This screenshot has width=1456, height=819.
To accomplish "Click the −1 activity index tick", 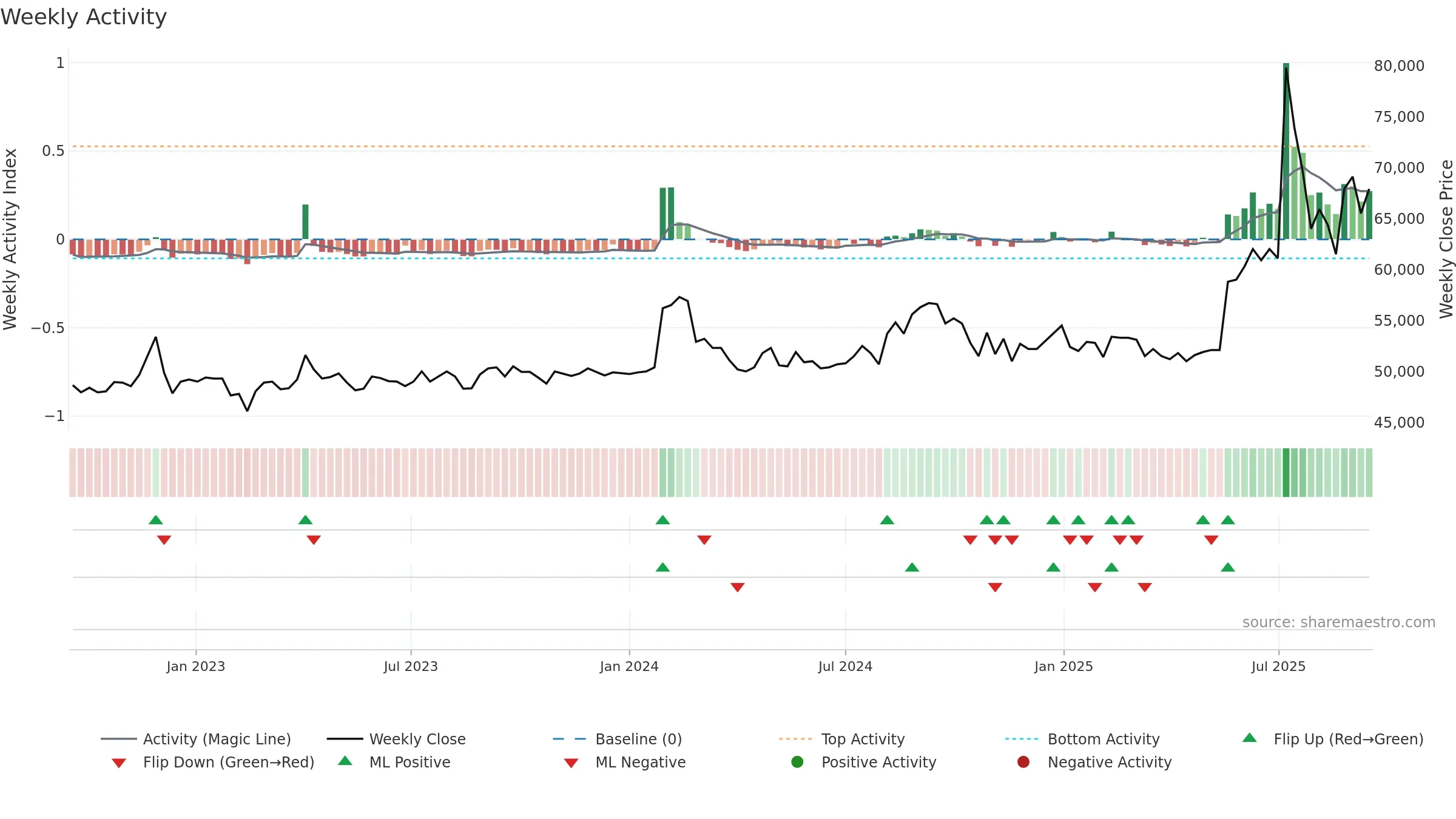I will point(54,416).
